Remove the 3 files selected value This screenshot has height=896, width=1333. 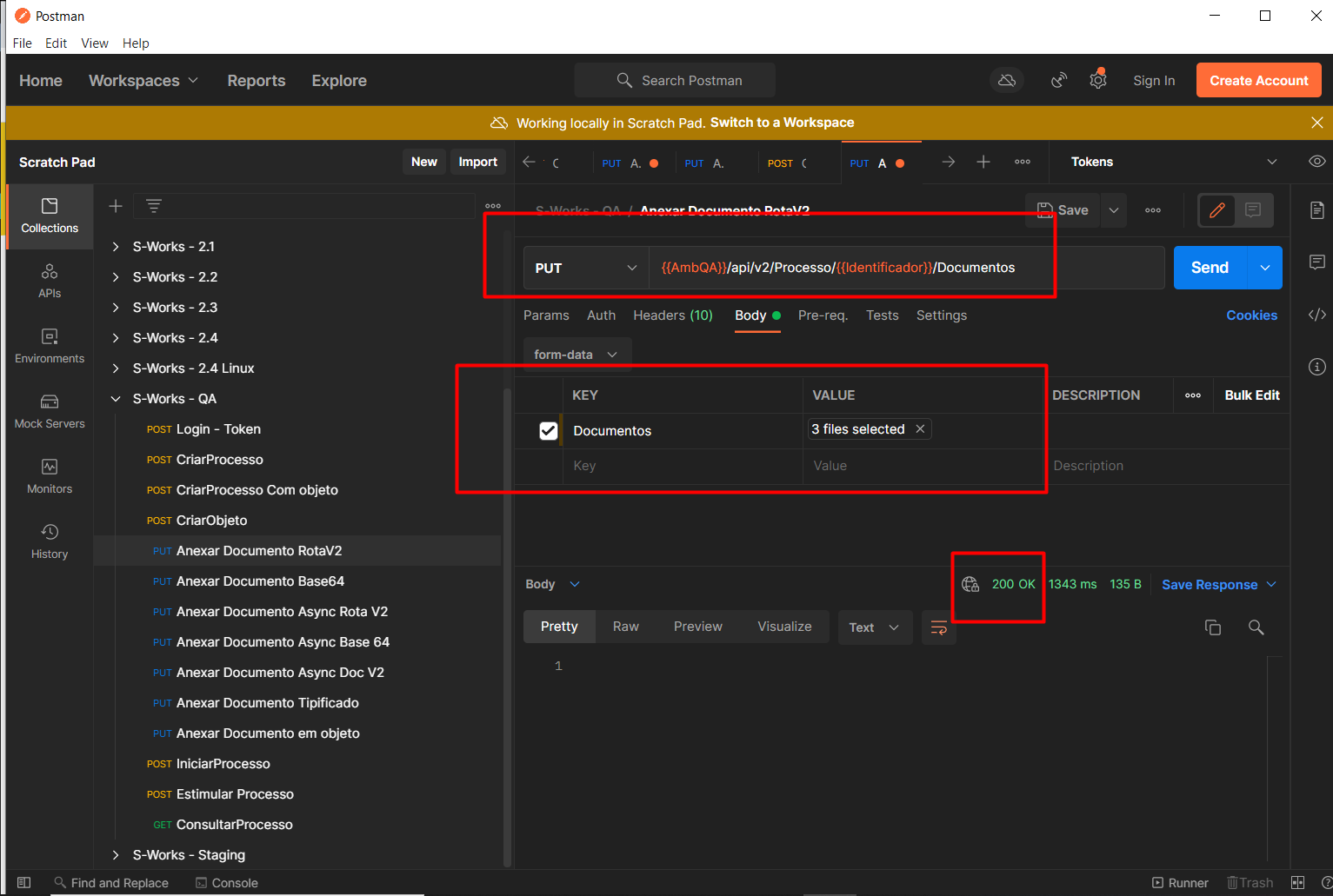(x=920, y=429)
